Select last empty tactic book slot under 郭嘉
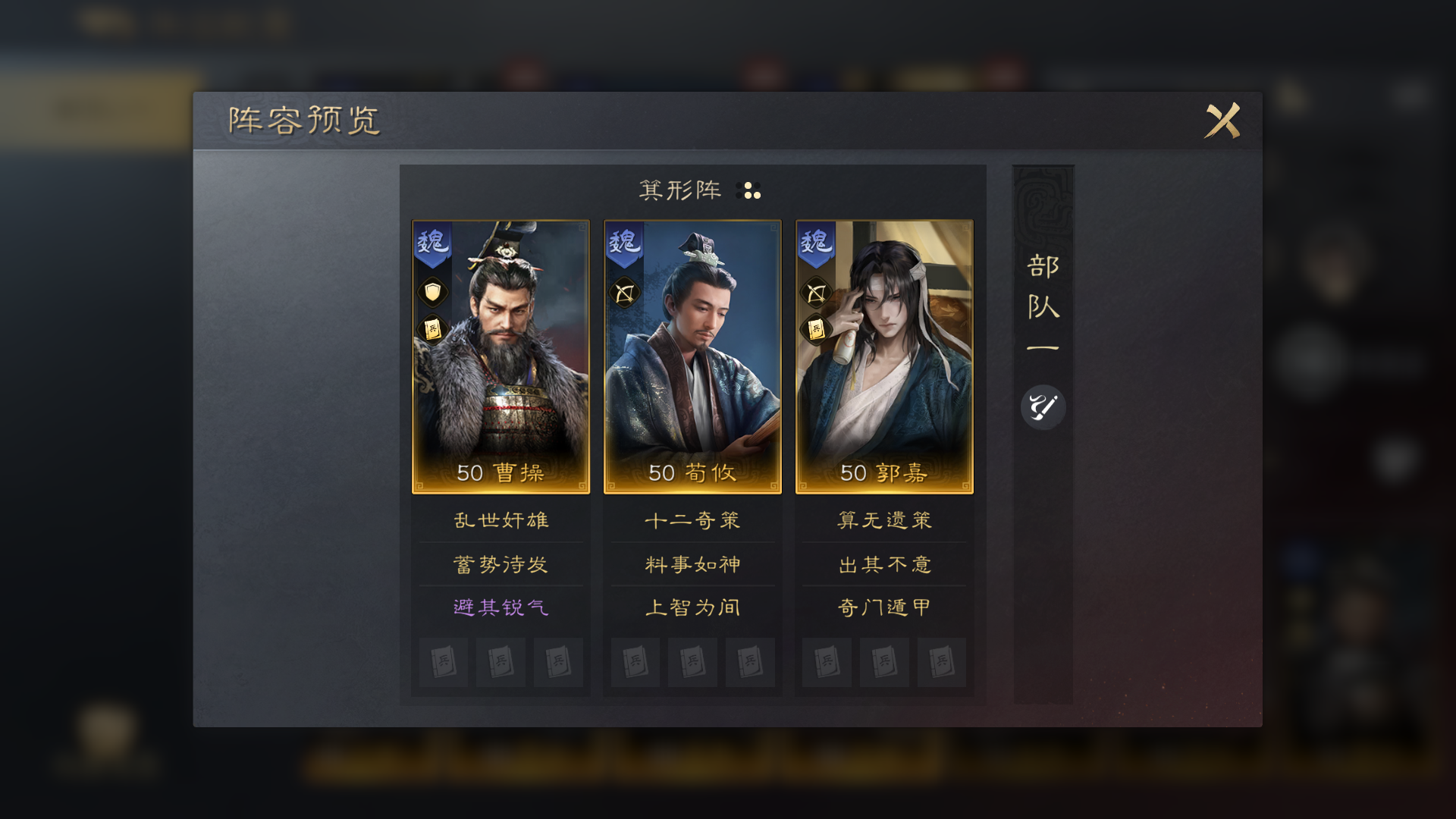This screenshot has height=819, width=1456. [941, 662]
